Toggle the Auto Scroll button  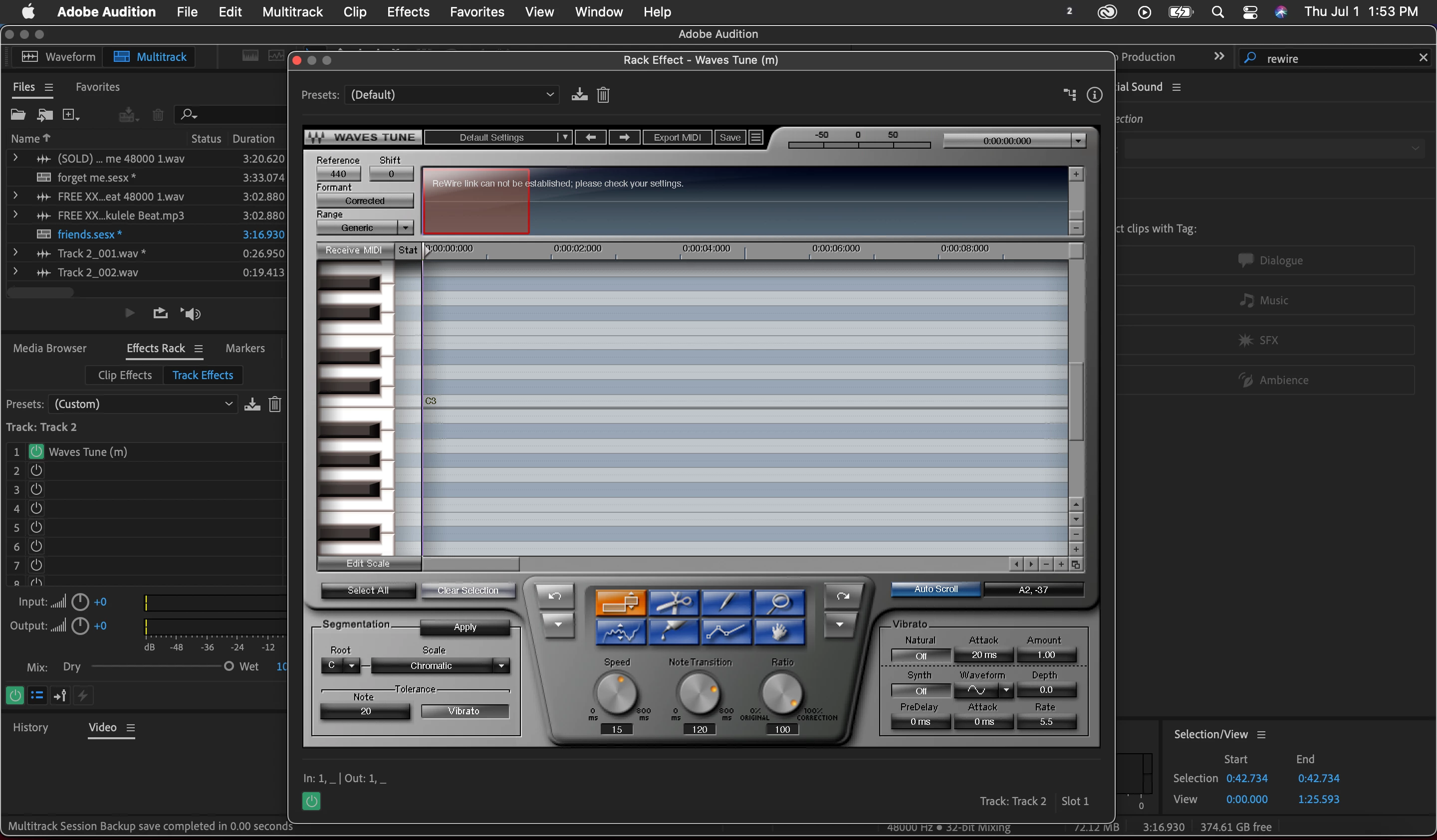click(935, 589)
